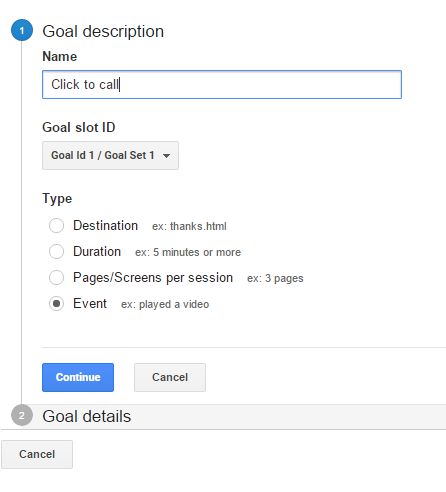The image size is (446, 492).
Task: Click the blue step 1 circle icon
Action: (22, 30)
